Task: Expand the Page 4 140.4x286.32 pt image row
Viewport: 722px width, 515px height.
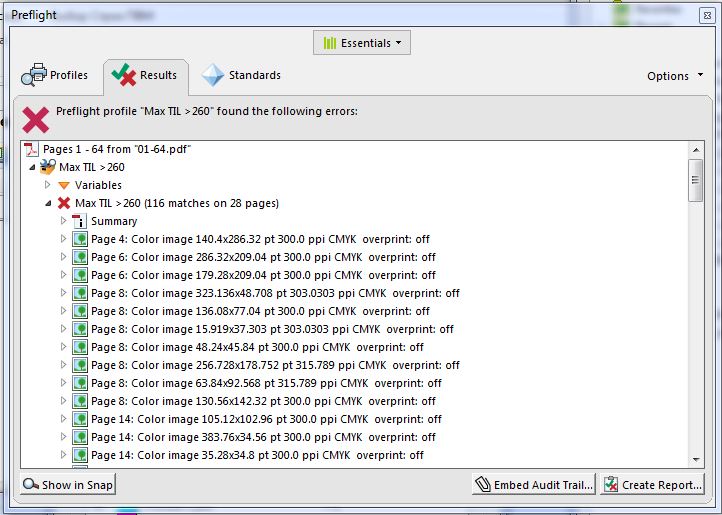Action: click(64, 239)
